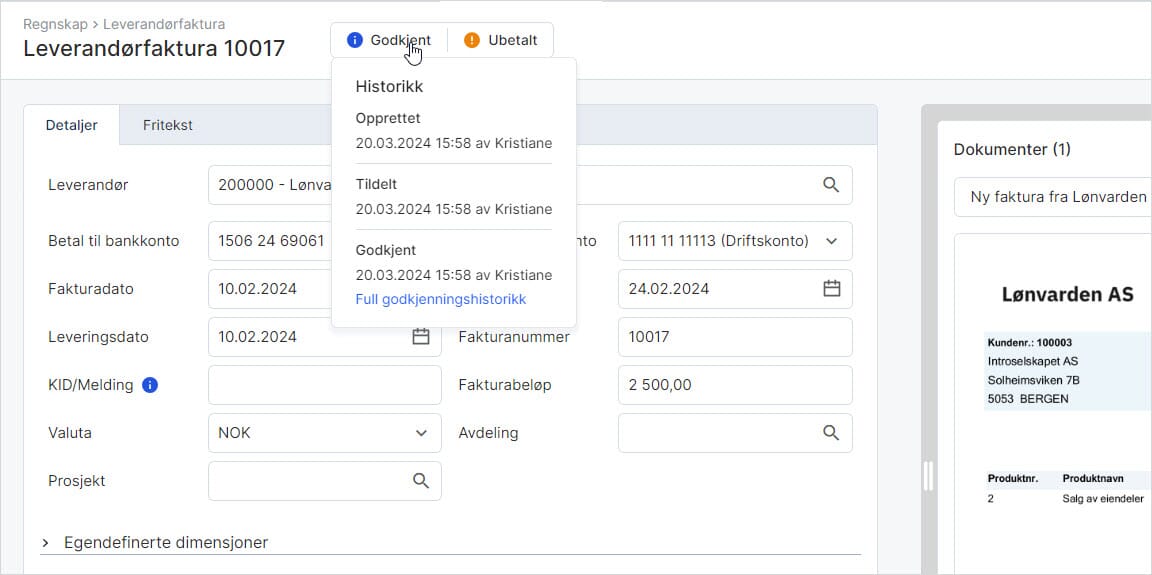
Task: Click the Avdeling search magnifier icon
Action: pyautogui.click(x=830, y=433)
